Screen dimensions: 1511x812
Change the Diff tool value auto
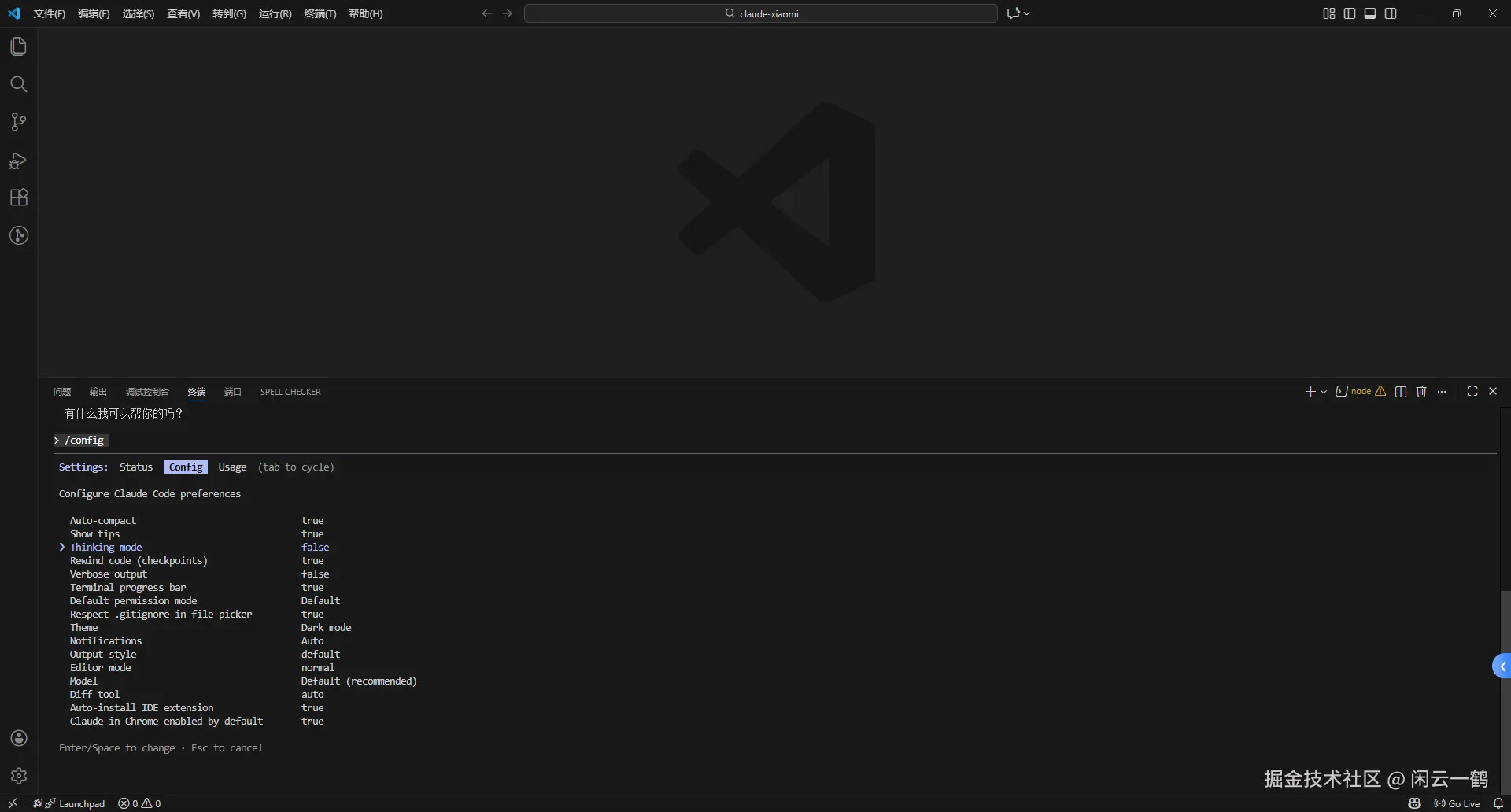click(312, 695)
